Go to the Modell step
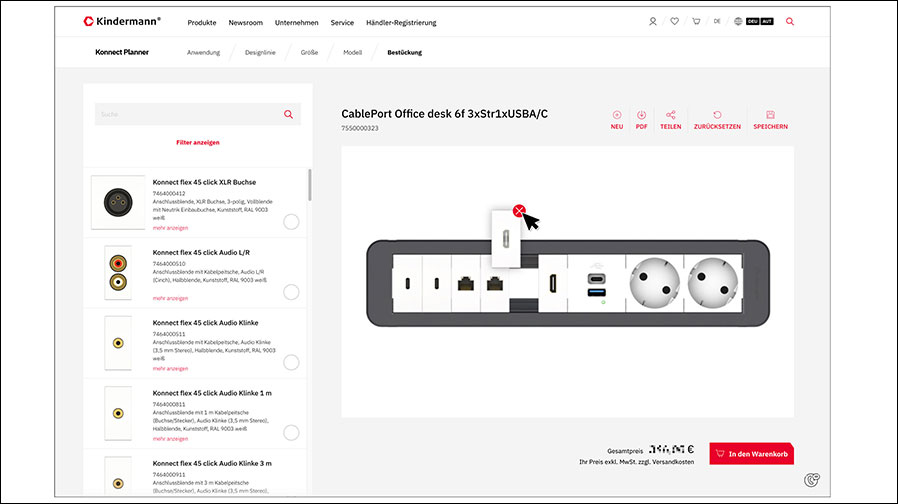The height and width of the screenshot is (504, 898). pos(352,53)
